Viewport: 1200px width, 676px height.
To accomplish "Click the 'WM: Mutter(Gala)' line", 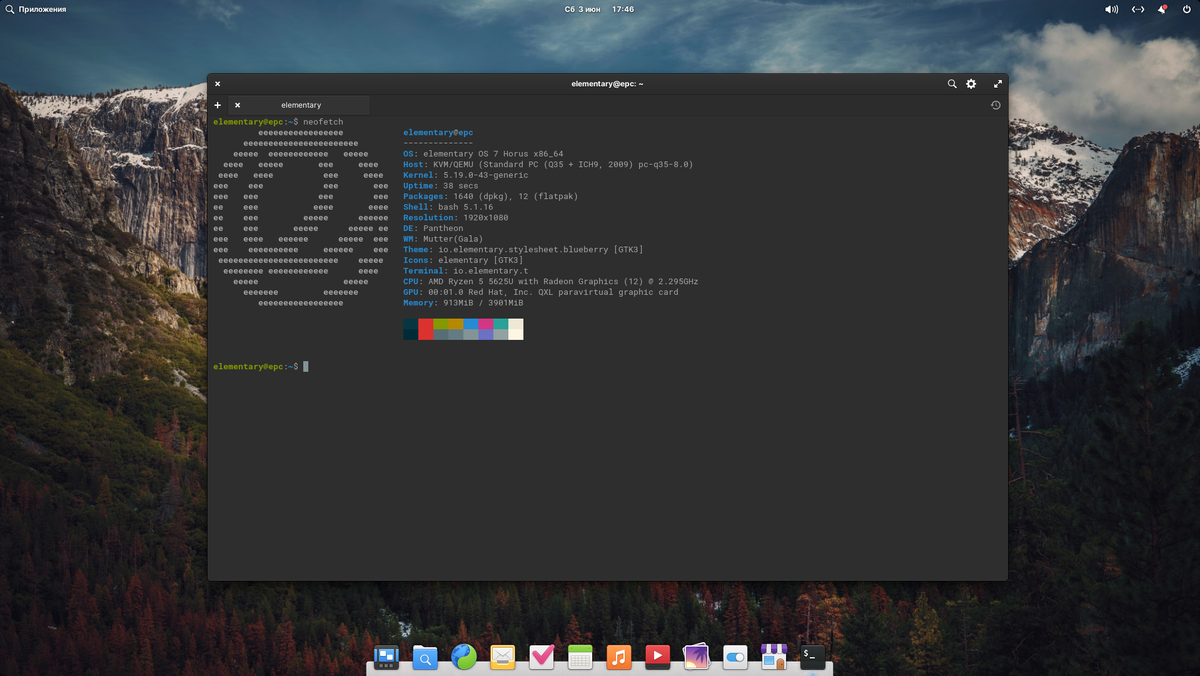I will click(443, 239).
